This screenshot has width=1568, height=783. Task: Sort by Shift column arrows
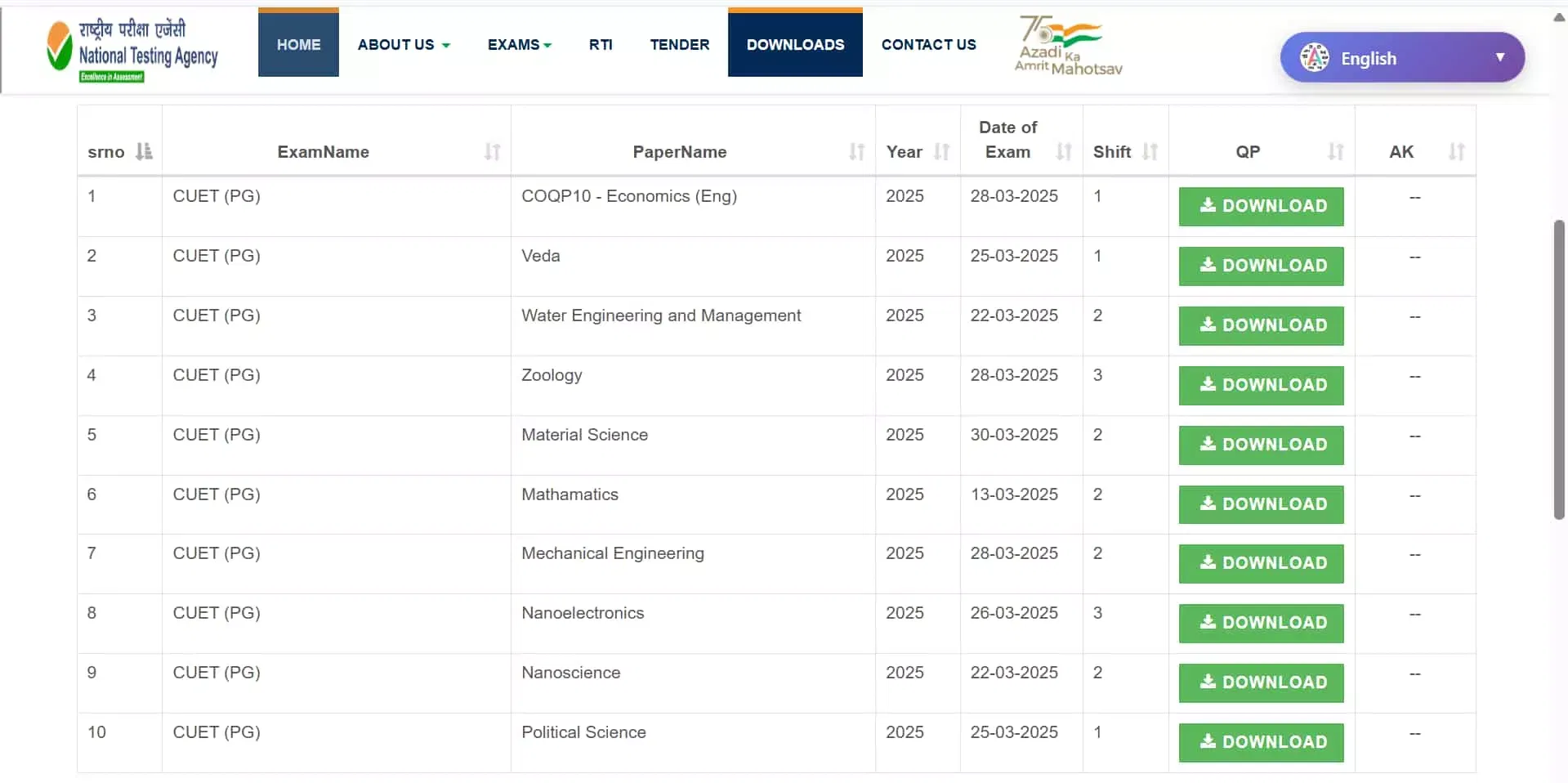(1150, 152)
